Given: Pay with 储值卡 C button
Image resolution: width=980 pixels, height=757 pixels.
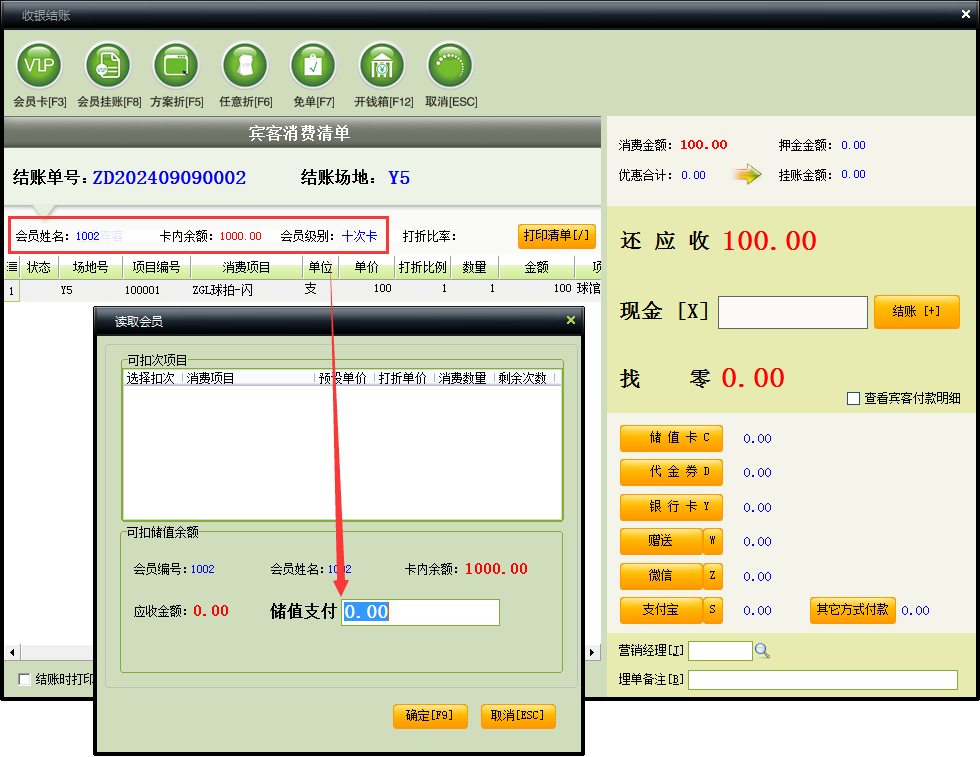Looking at the screenshot, I should [671, 438].
